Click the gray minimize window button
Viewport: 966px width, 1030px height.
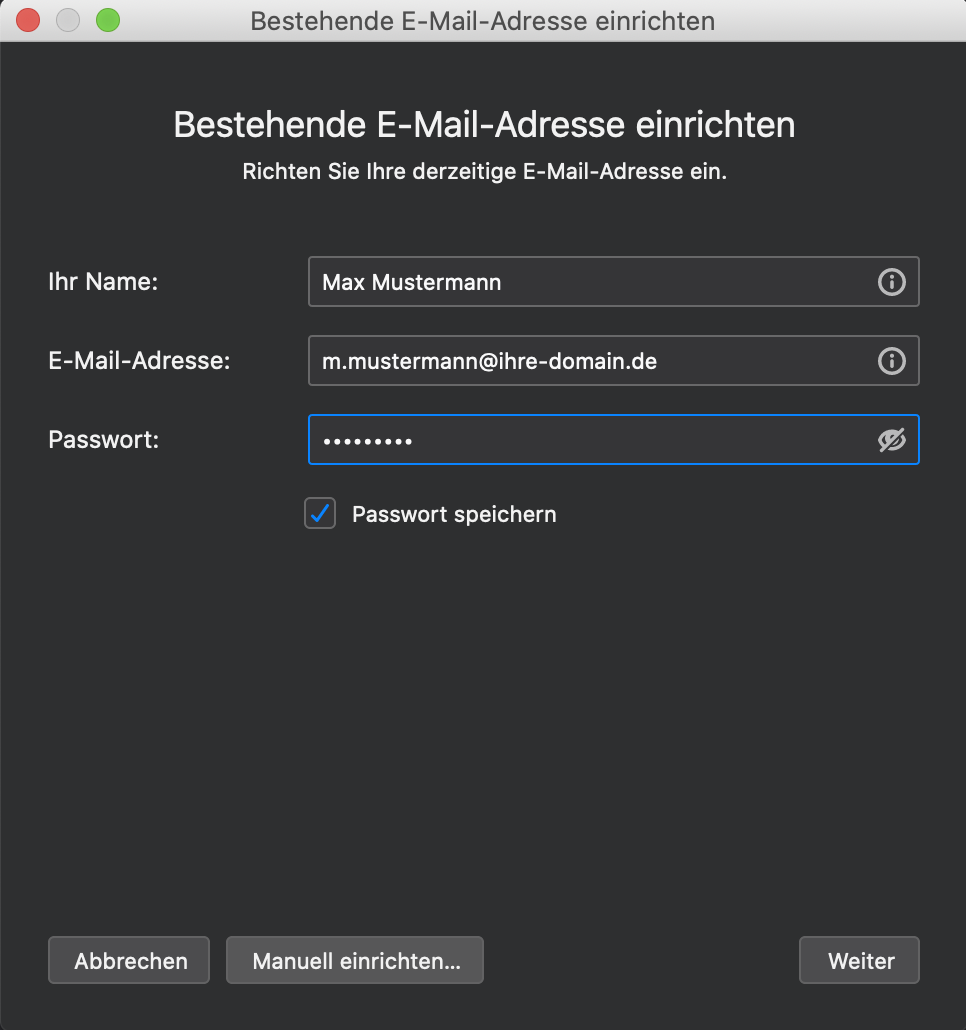point(68,20)
